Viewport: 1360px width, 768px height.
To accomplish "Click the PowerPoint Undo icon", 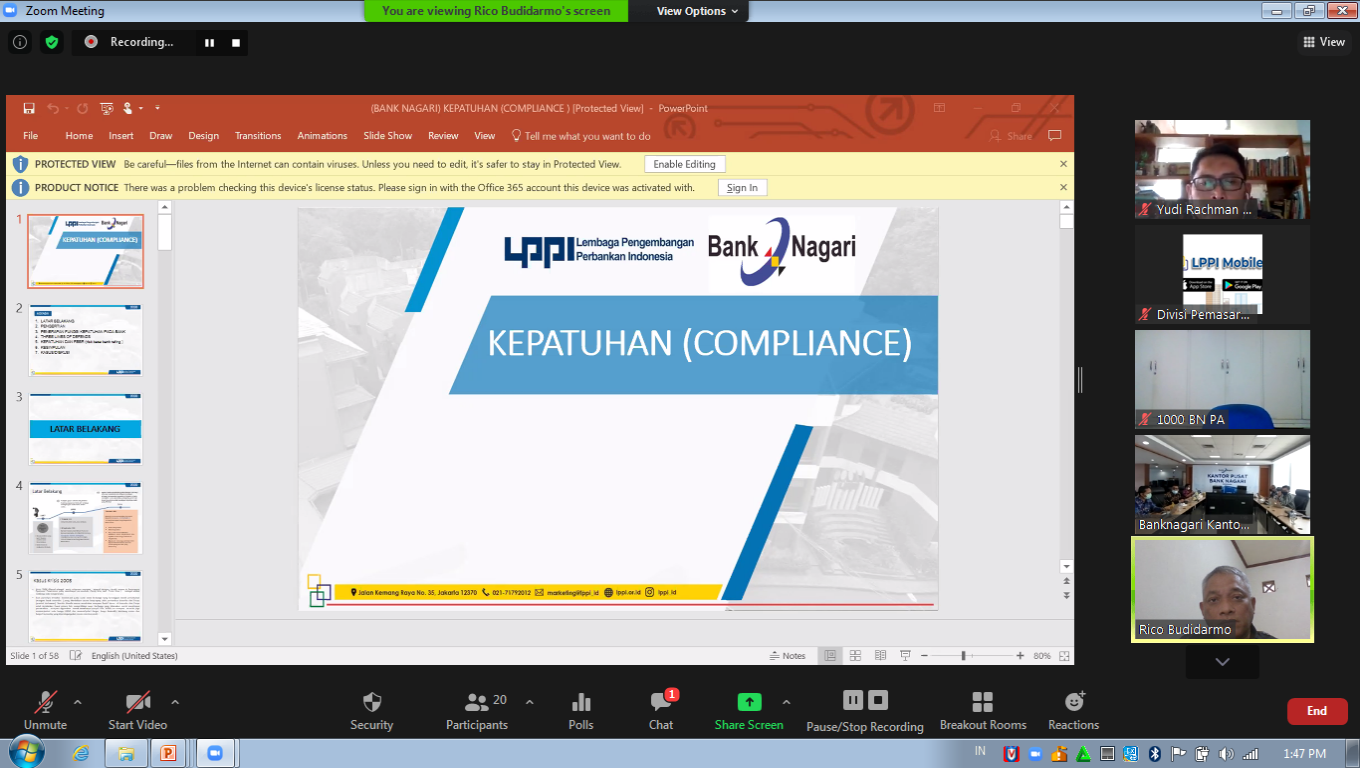I will (x=53, y=108).
